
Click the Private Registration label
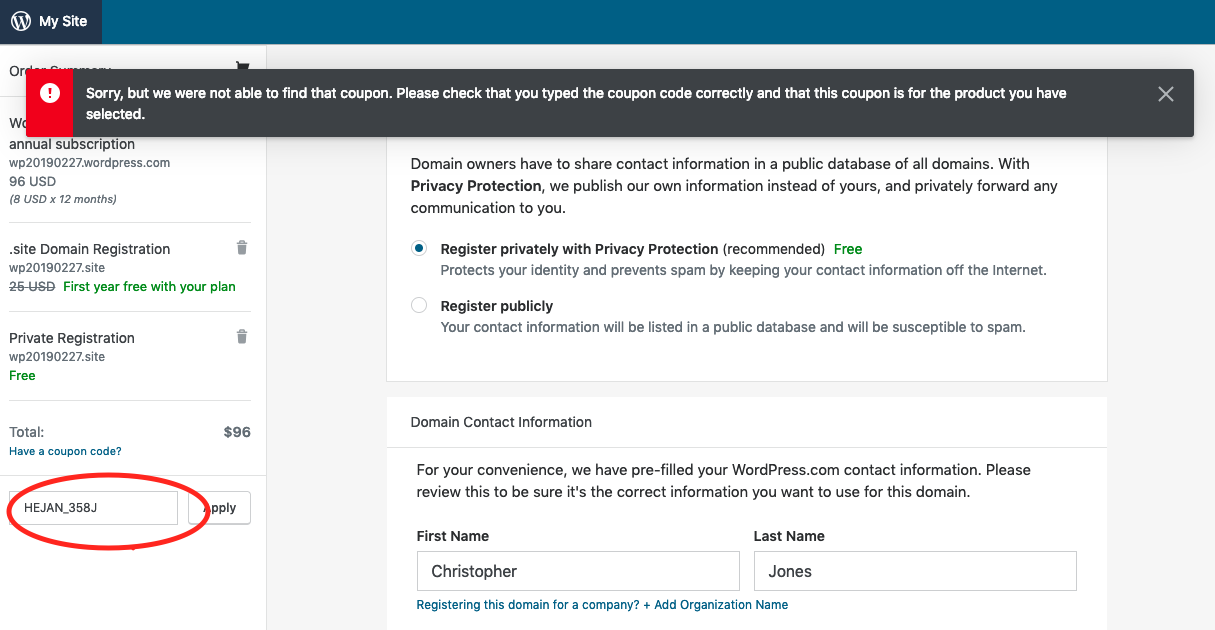click(72, 338)
